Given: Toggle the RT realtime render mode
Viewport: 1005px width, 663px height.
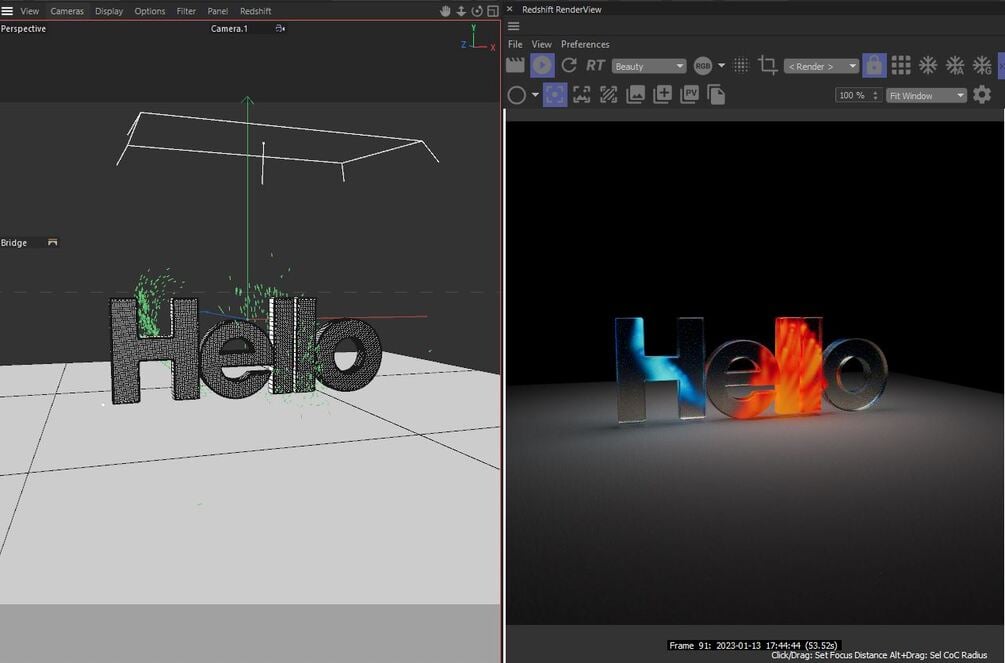Looking at the screenshot, I should coord(595,65).
